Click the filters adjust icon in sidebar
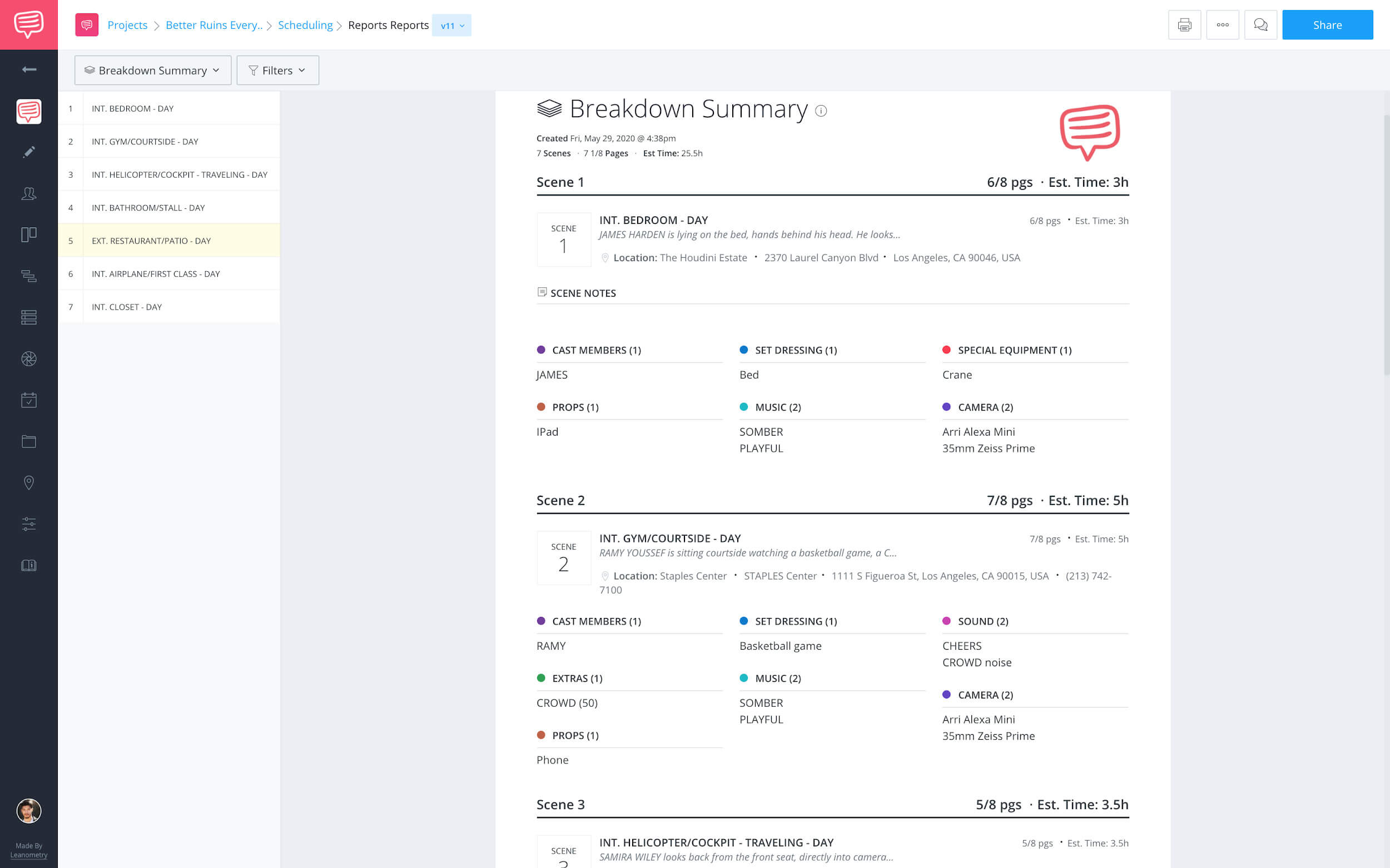The height and width of the screenshot is (868, 1390). tap(28, 523)
